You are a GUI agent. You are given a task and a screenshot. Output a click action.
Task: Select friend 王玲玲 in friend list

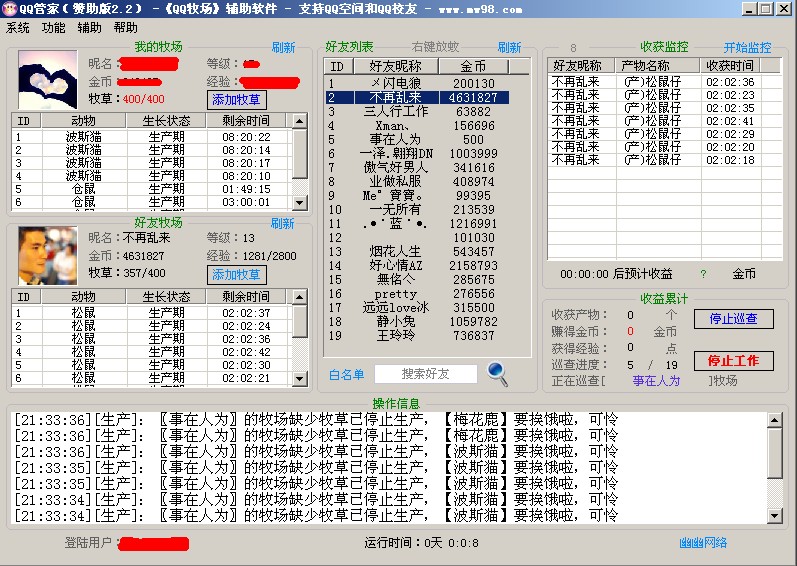click(x=417, y=335)
